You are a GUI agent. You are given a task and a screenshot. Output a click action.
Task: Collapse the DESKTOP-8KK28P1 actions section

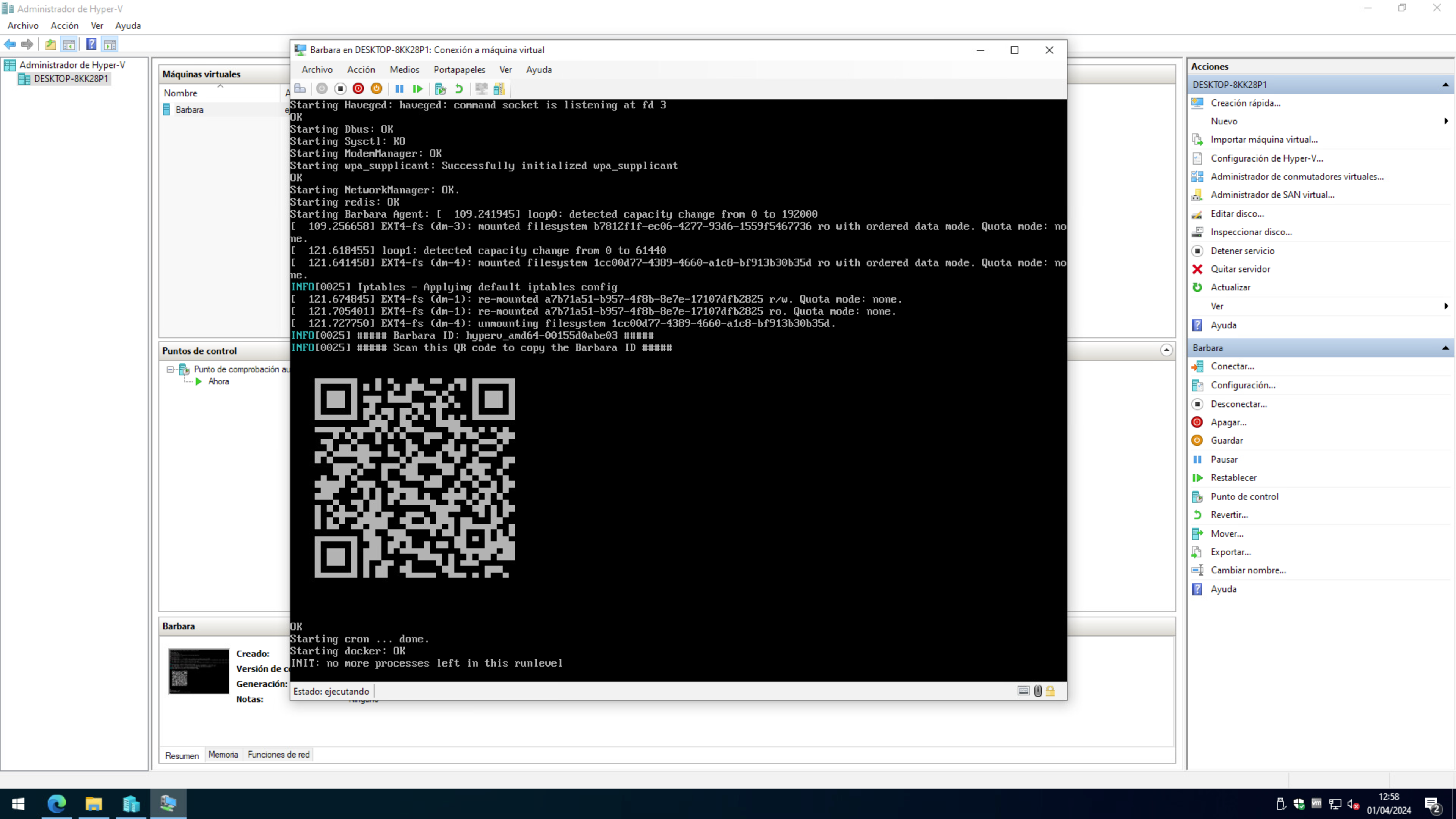[1445, 85]
